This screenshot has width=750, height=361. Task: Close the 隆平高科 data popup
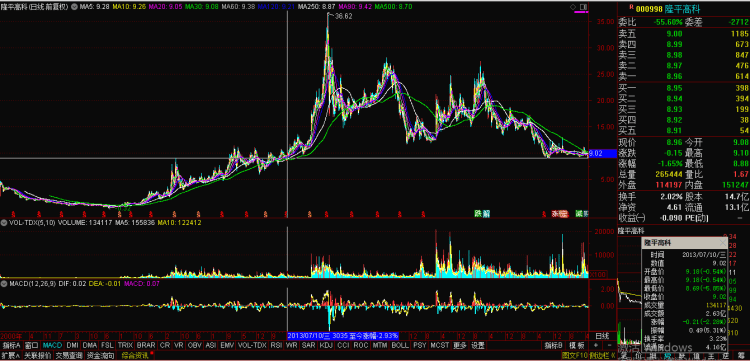tap(722, 243)
